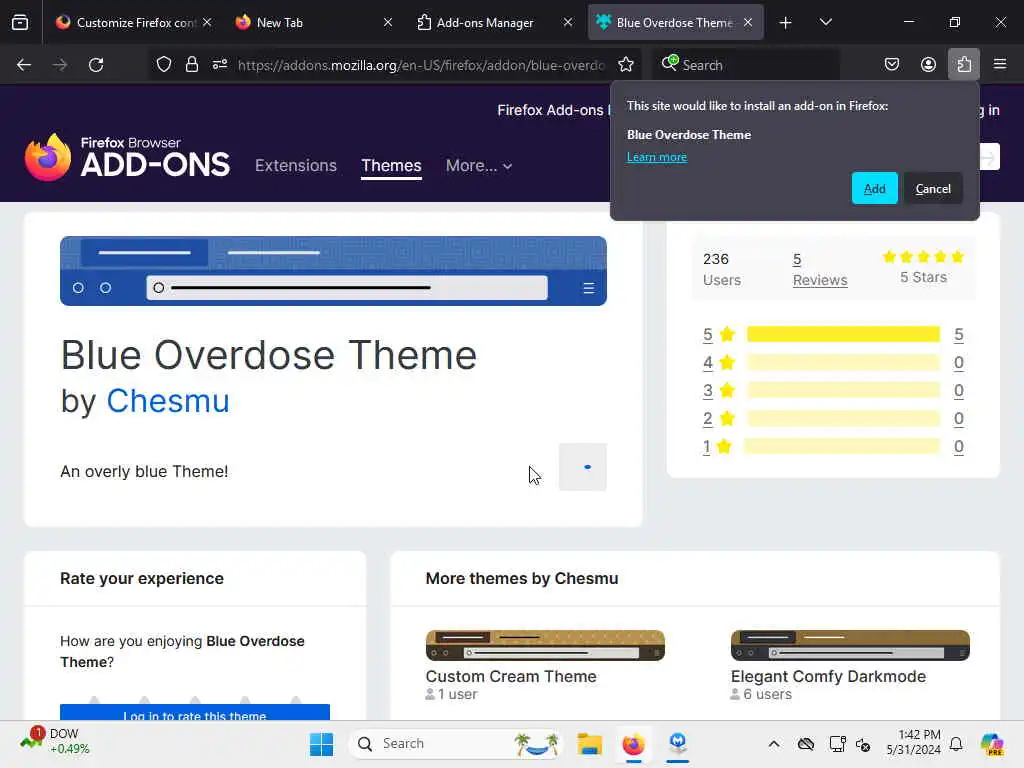Click the muted volume tray icon
The image size is (1024, 768).
click(863, 744)
